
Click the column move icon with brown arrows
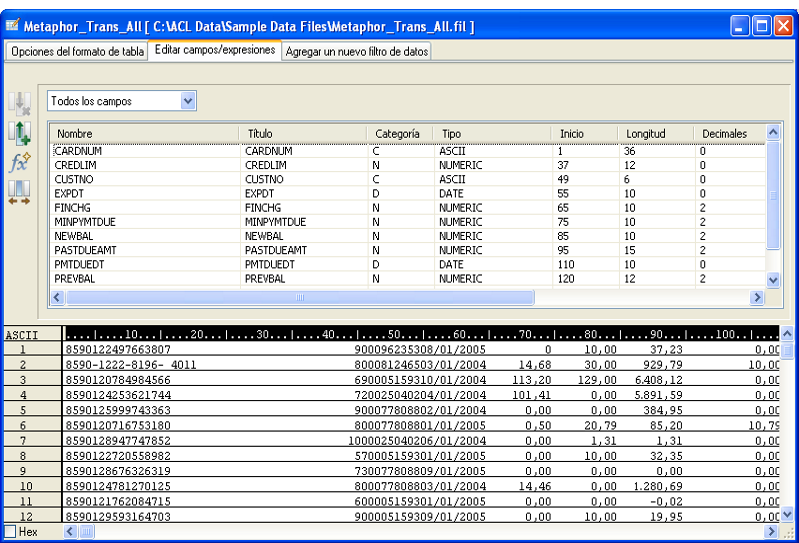pyautogui.click(x=19, y=191)
